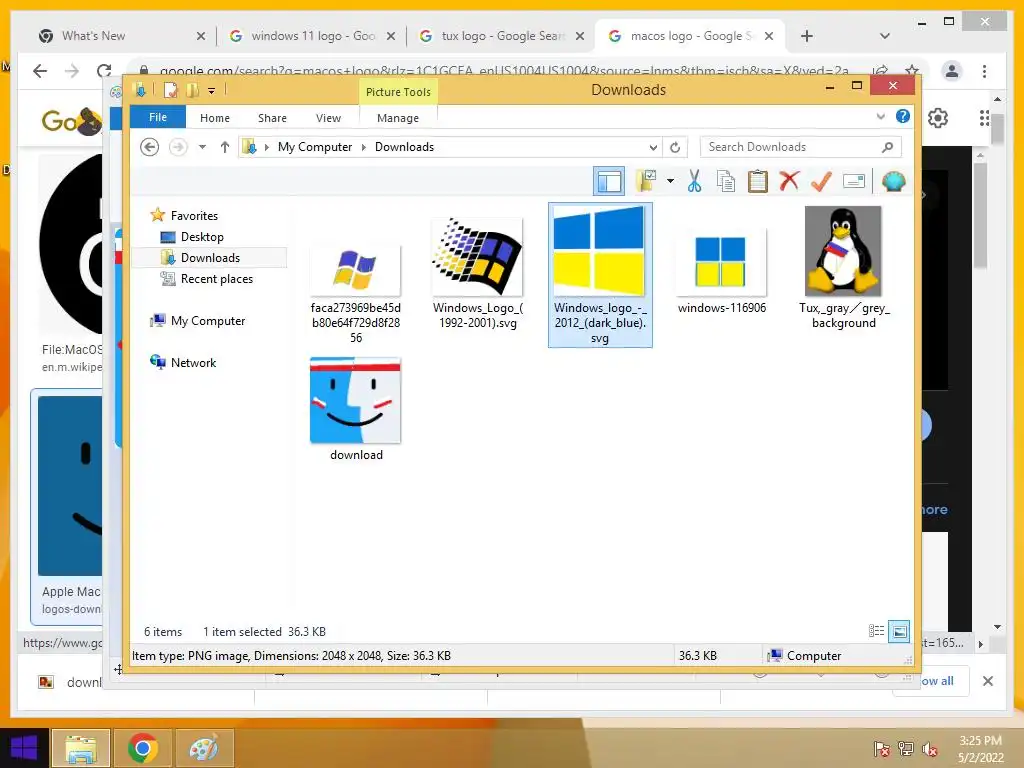The height and width of the screenshot is (768, 1024).
Task: Open the View ribbon tab
Action: pos(328,118)
